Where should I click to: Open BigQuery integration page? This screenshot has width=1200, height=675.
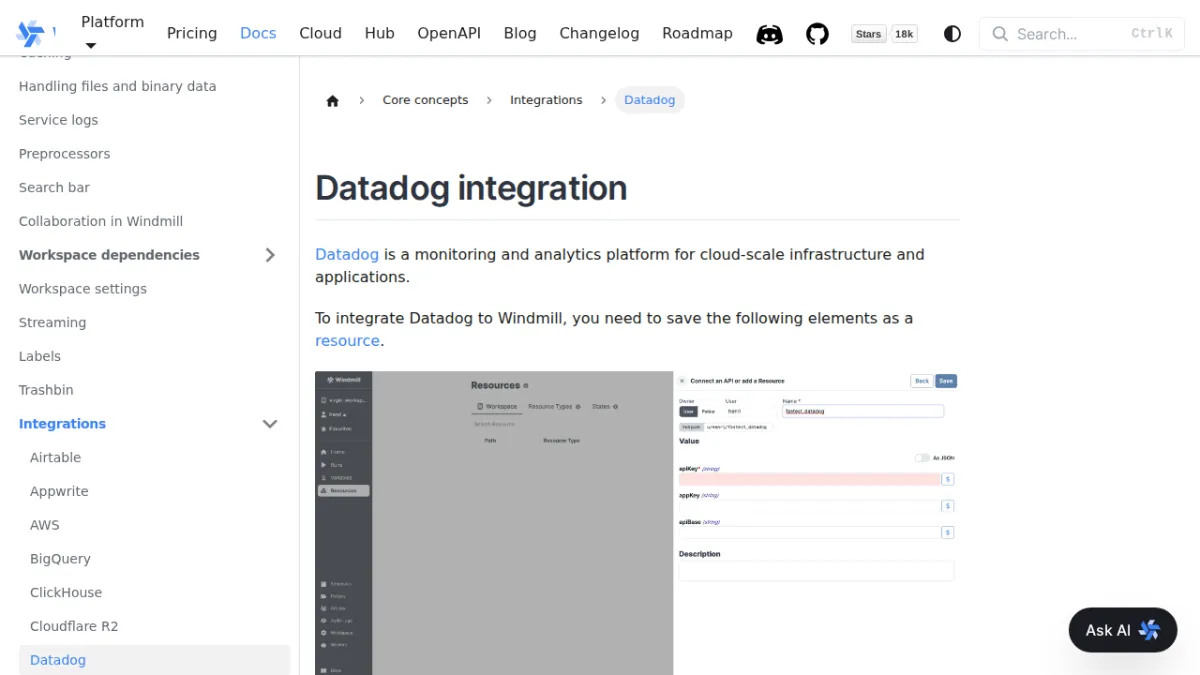(60, 559)
